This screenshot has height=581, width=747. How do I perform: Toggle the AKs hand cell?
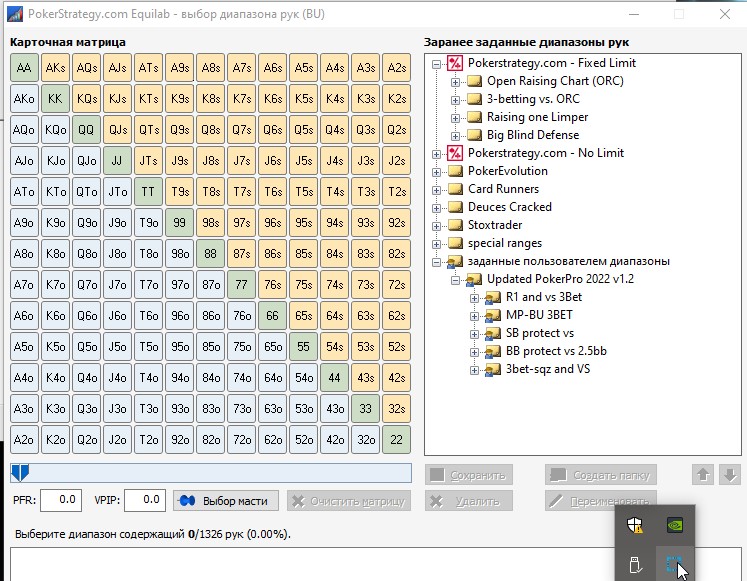pos(55,68)
